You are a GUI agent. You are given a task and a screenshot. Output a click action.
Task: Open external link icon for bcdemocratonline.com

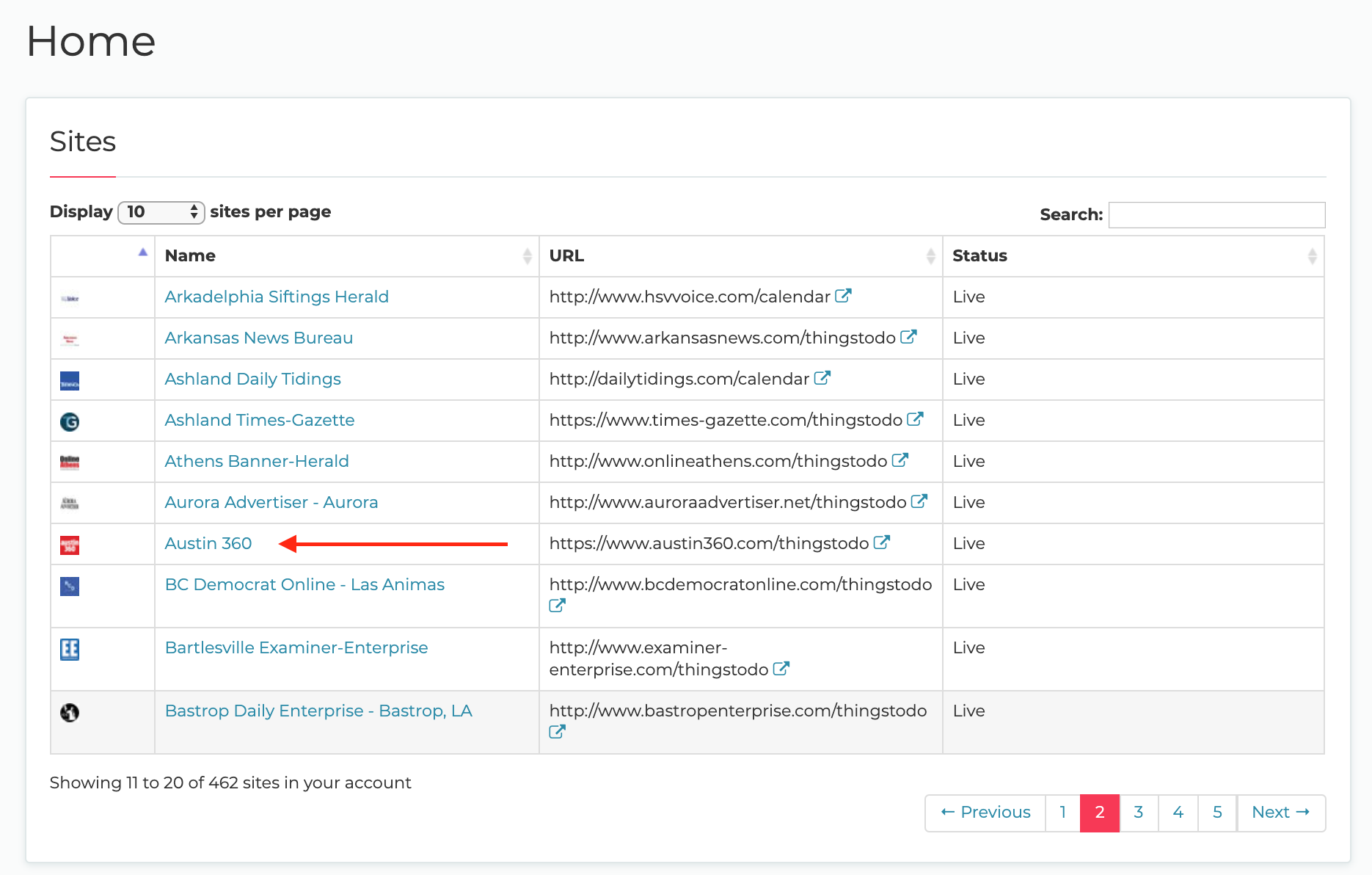pos(558,606)
